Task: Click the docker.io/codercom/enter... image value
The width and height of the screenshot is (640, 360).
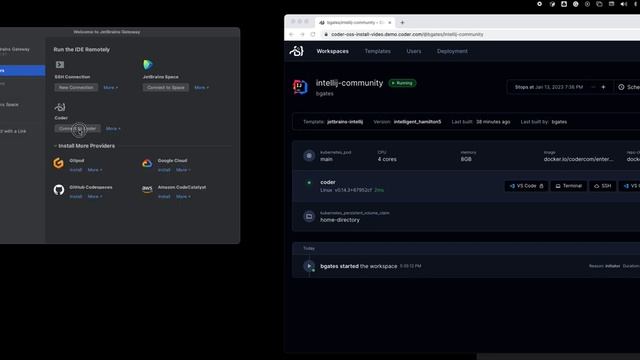Action: pyautogui.click(x=578, y=159)
